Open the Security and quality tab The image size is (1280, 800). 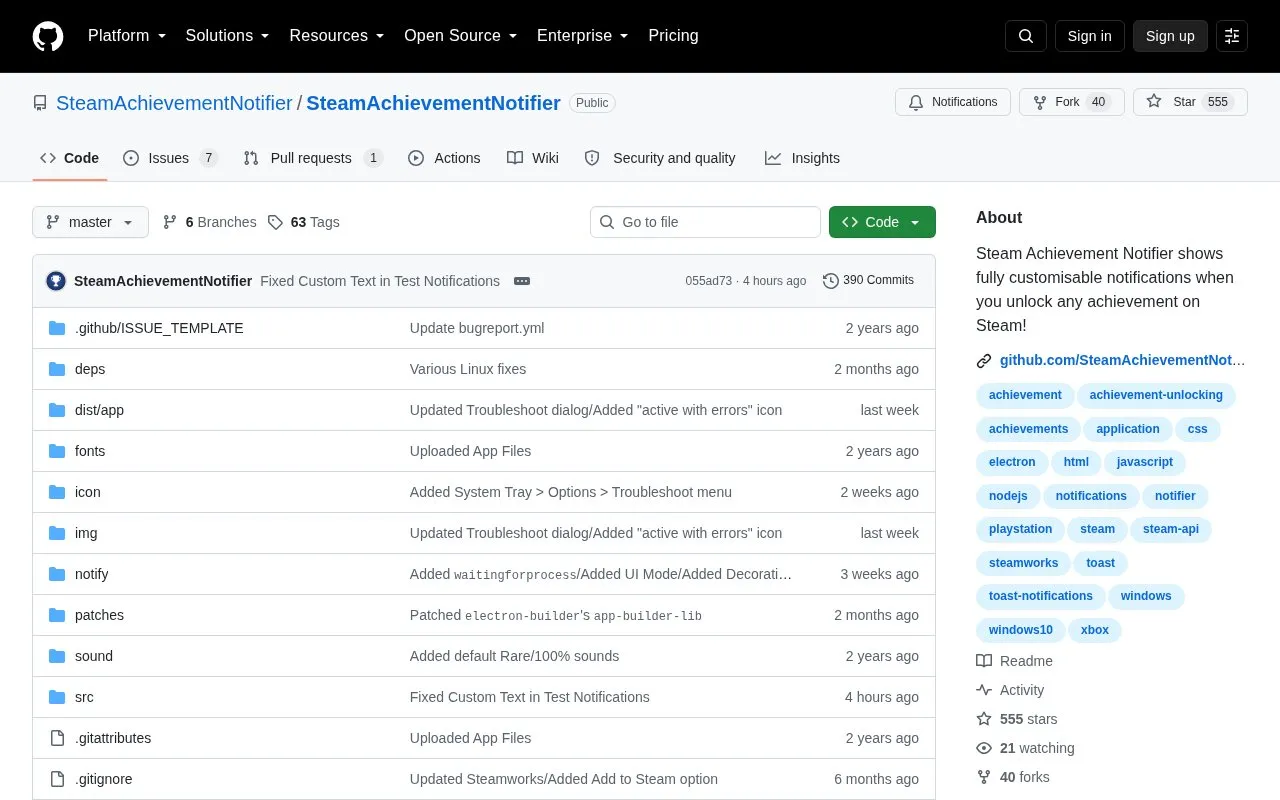click(660, 158)
